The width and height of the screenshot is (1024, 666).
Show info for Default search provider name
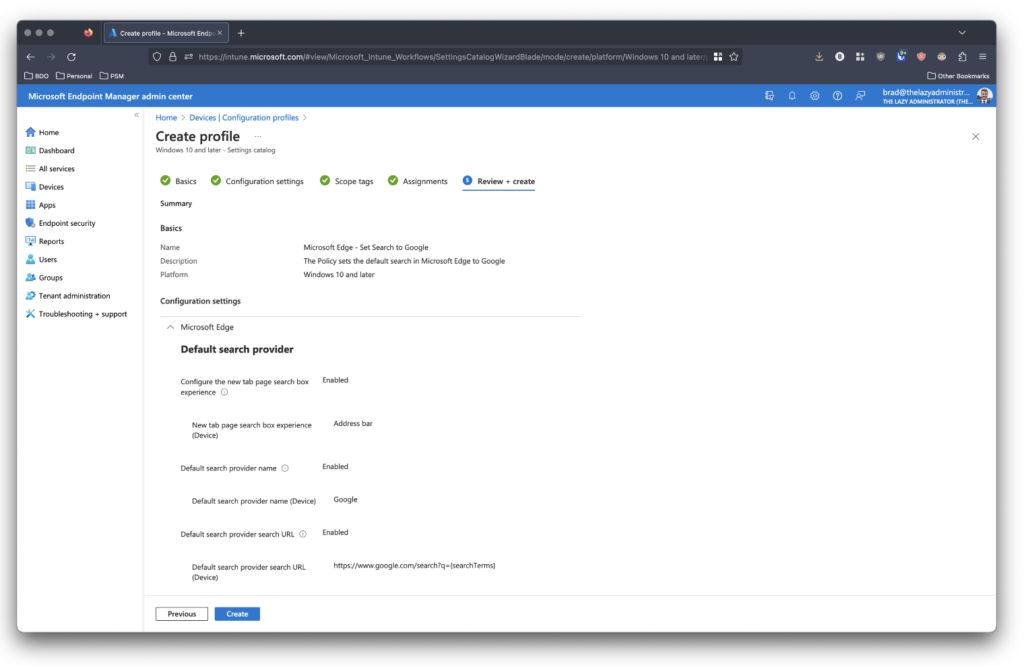point(285,468)
